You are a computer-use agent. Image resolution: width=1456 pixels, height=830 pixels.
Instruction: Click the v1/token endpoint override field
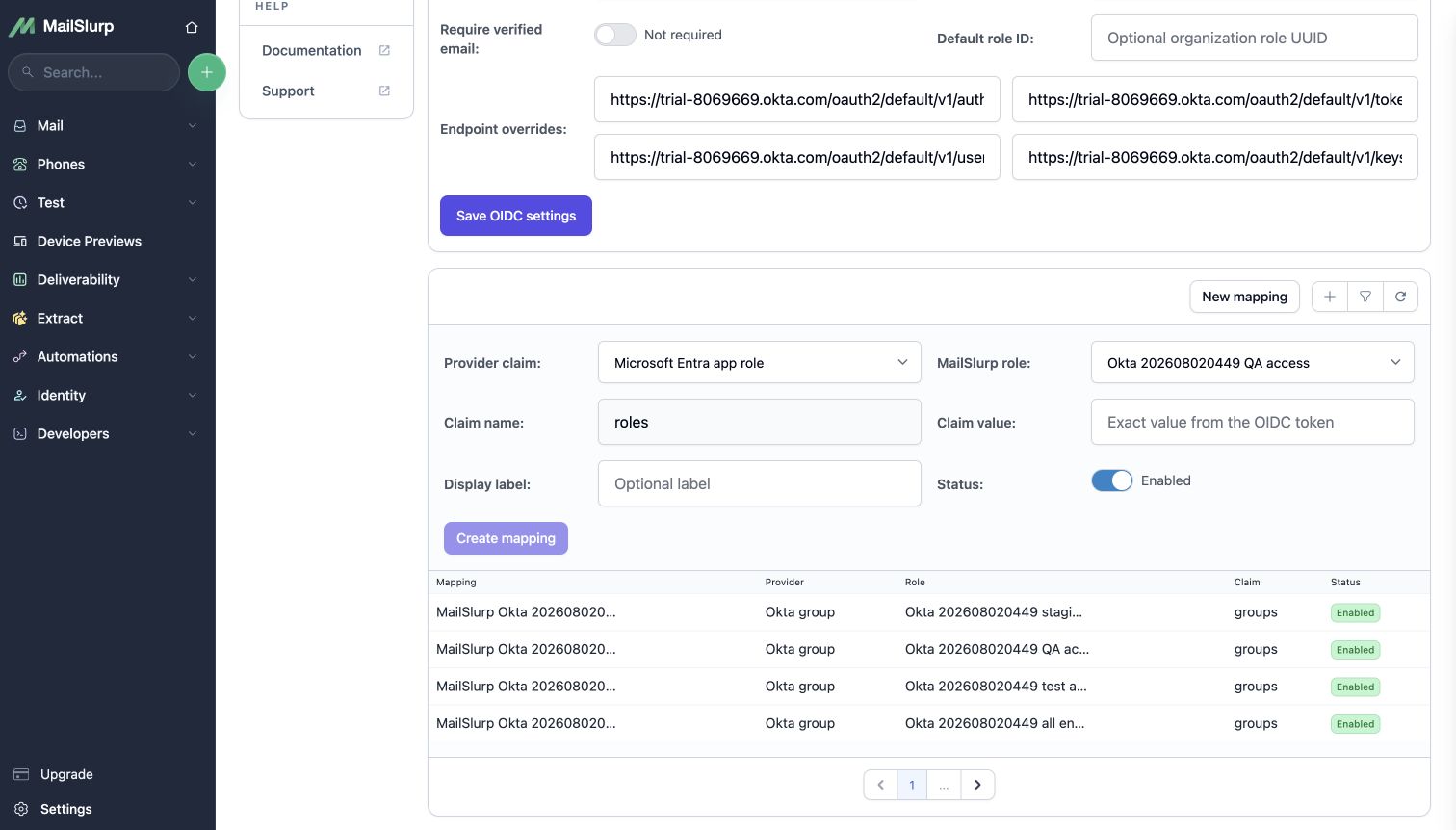click(1215, 99)
